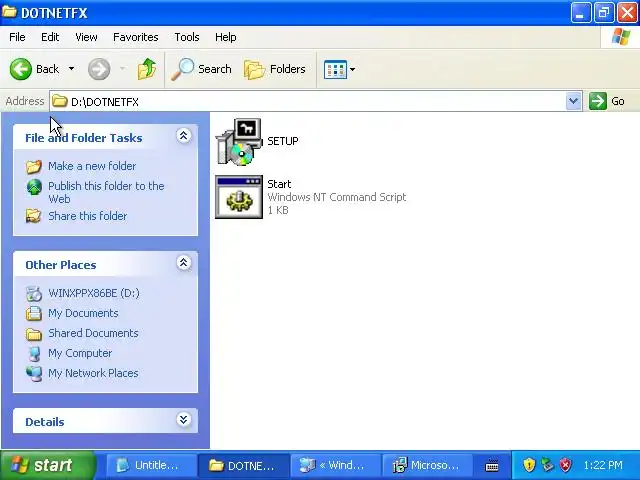Click the yellow security shield tray icon
This screenshot has height=480, width=640.
[x=529, y=465]
